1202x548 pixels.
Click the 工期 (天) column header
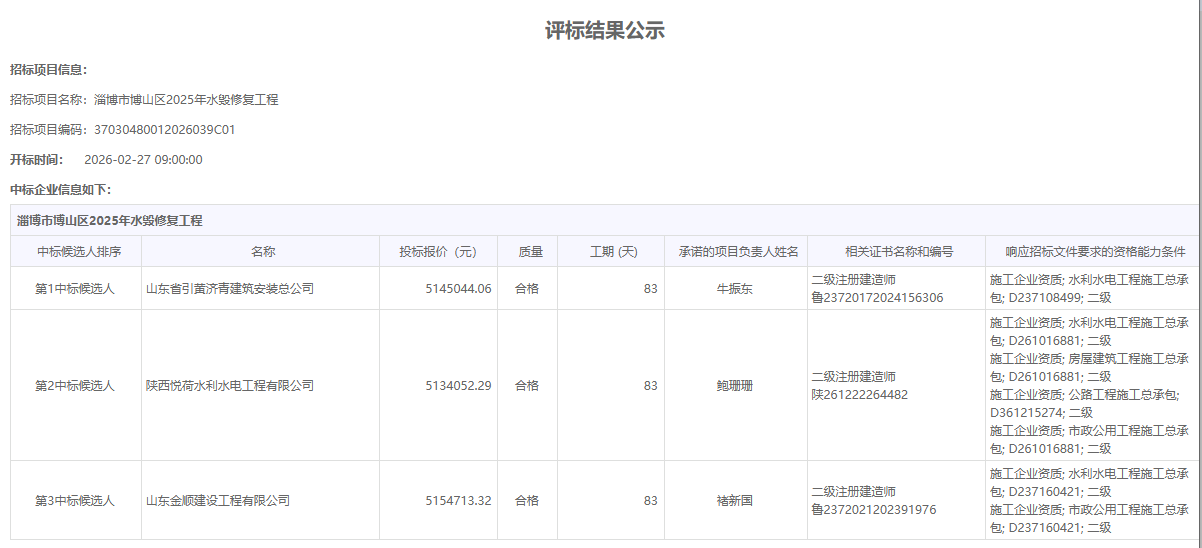pos(613,252)
